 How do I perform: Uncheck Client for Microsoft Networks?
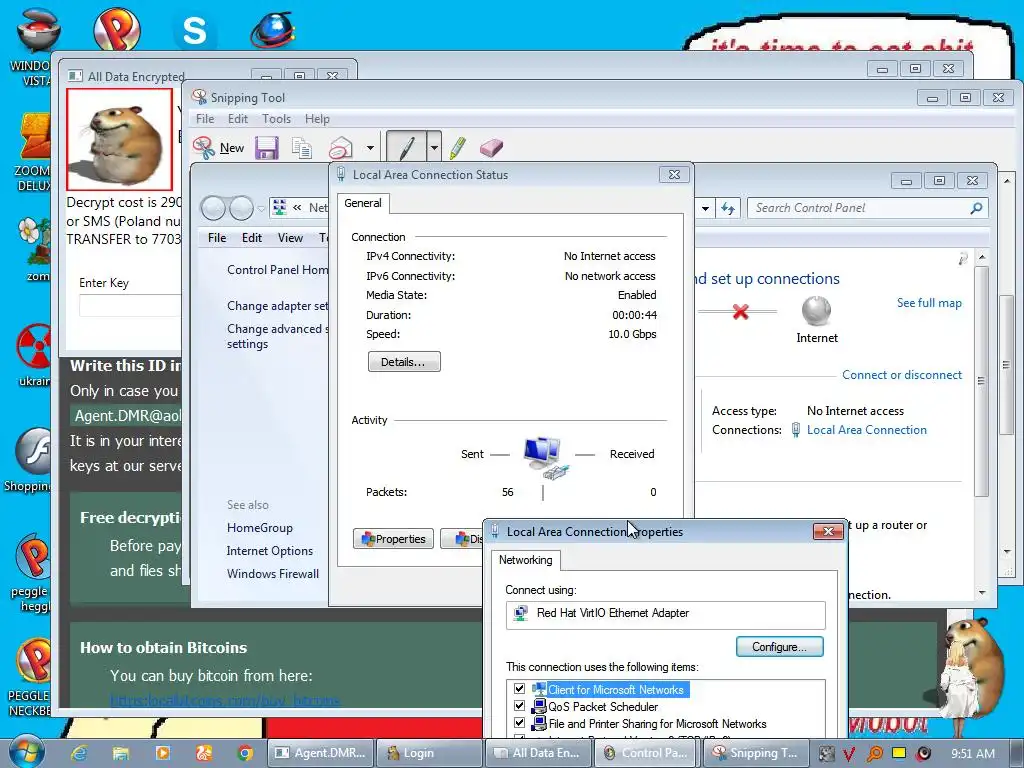(519, 689)
